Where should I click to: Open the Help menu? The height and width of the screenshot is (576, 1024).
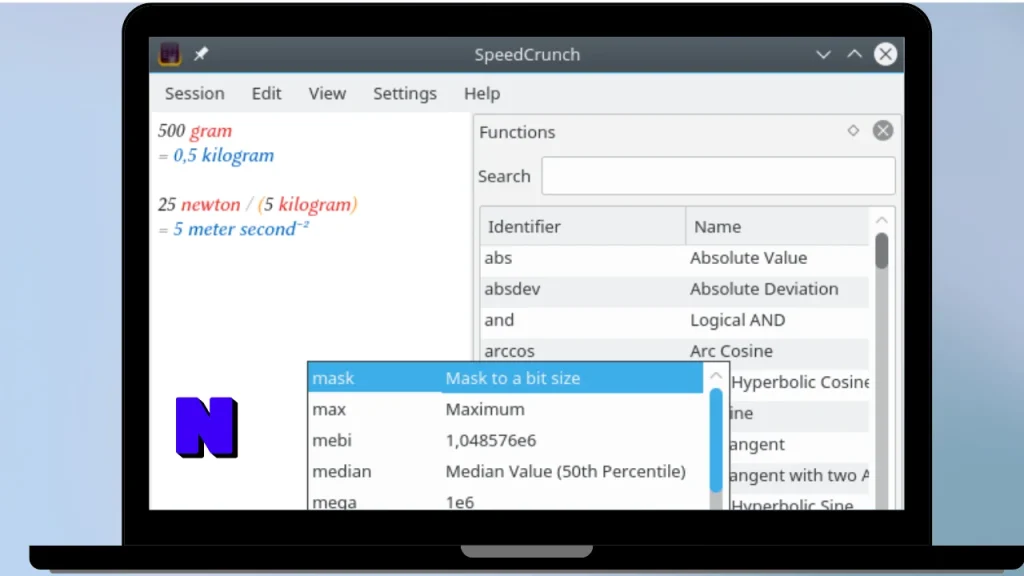(482, 93)
